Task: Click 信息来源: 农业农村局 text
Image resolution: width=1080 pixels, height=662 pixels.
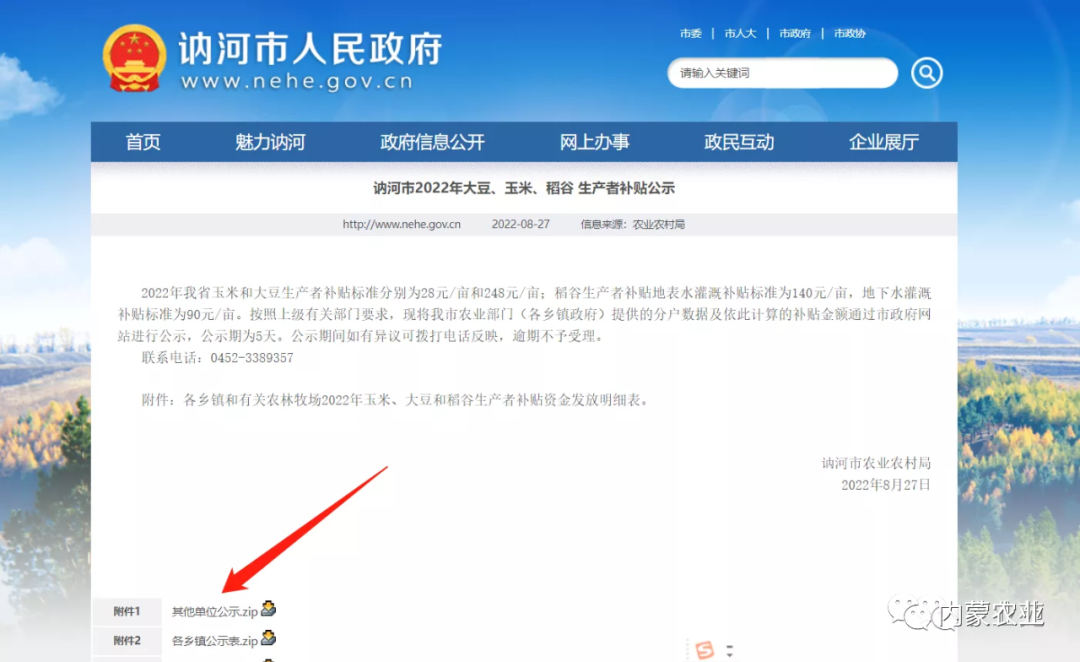Action: pyautogui.click(x=632, y=224)
